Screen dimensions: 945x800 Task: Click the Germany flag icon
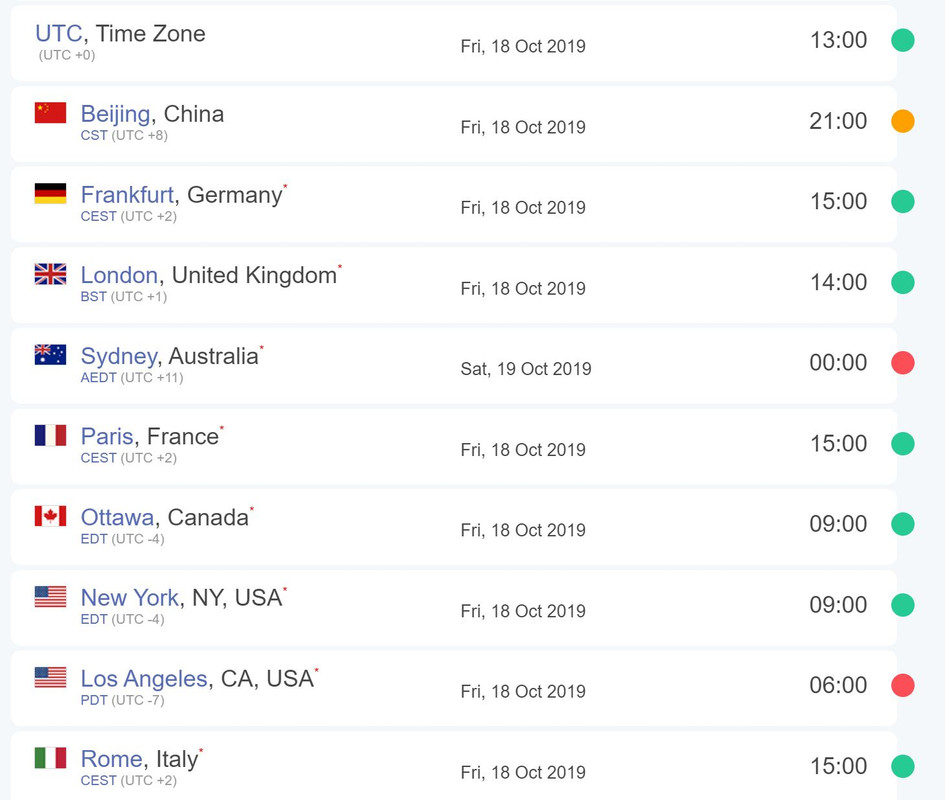(51, 194)
